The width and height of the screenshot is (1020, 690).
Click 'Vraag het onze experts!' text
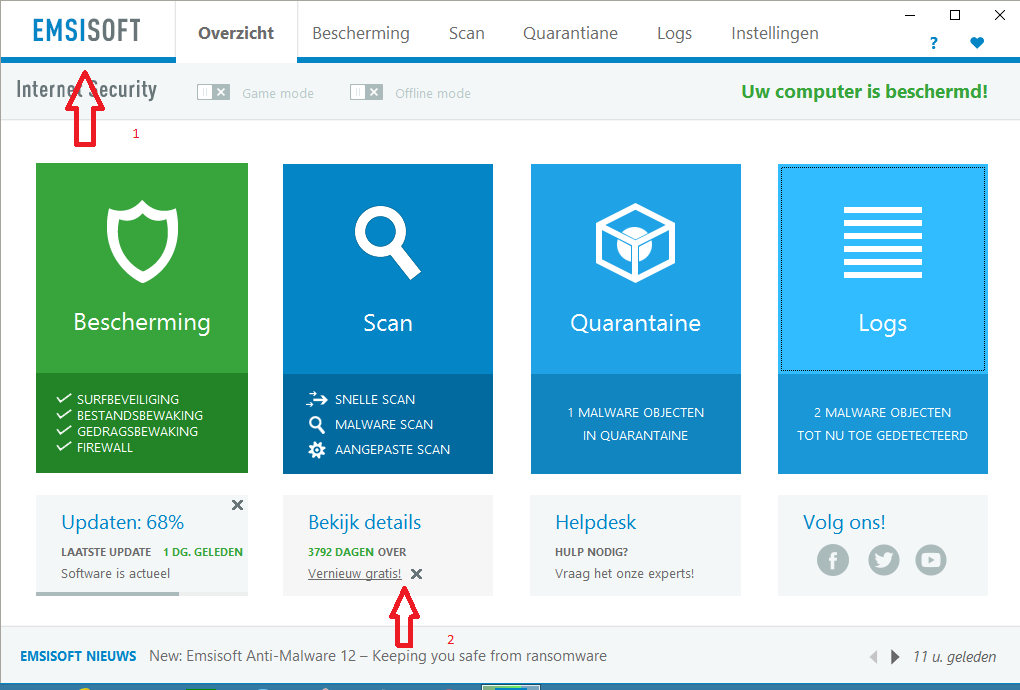point(624,574)
